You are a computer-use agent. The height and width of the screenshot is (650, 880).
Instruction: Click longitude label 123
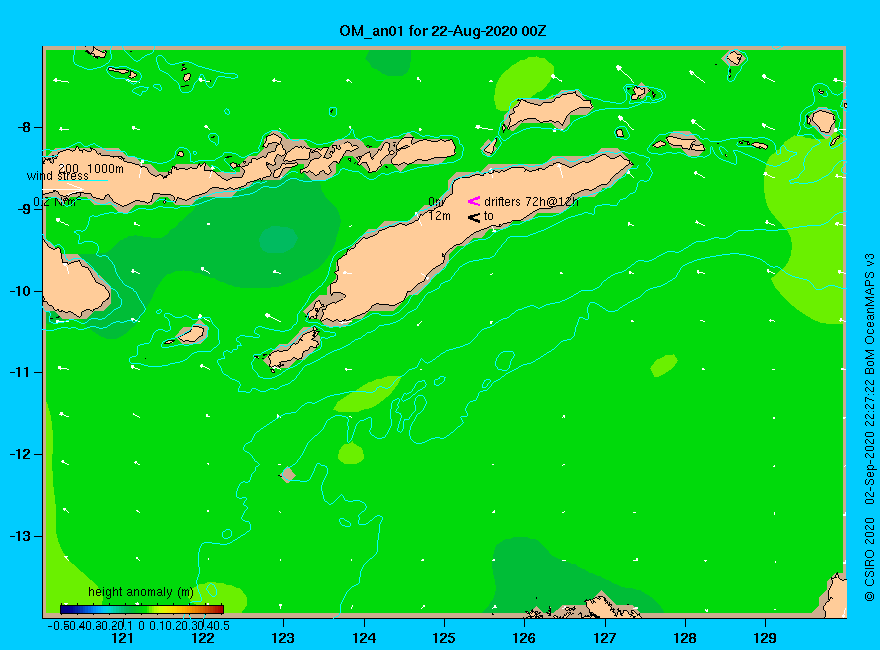coord(283,638)
